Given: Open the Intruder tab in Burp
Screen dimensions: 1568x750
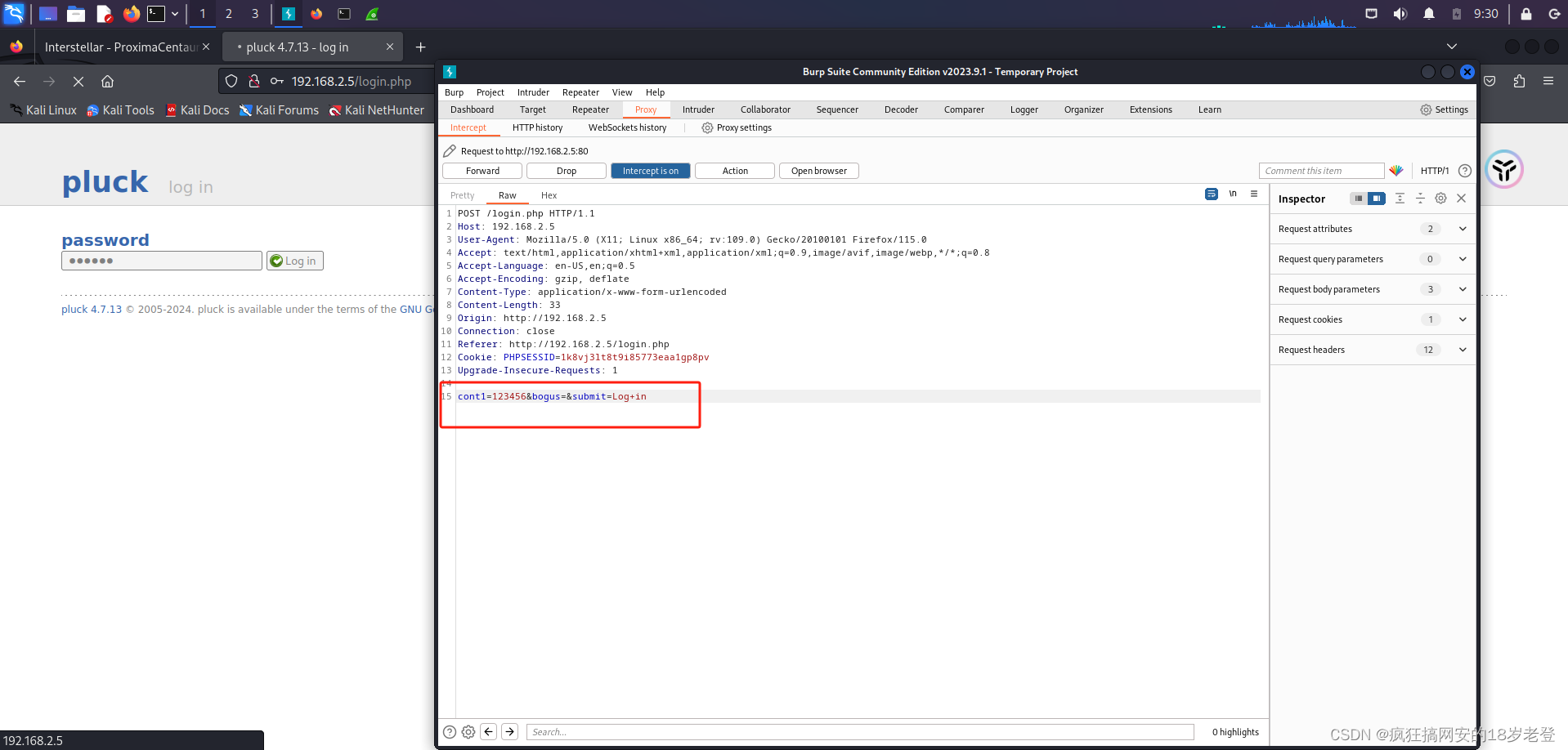Looking at the screenshot, I should tap(698, 109).
